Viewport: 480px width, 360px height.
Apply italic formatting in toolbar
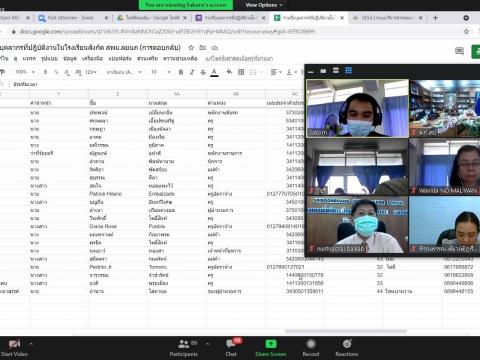192,72
